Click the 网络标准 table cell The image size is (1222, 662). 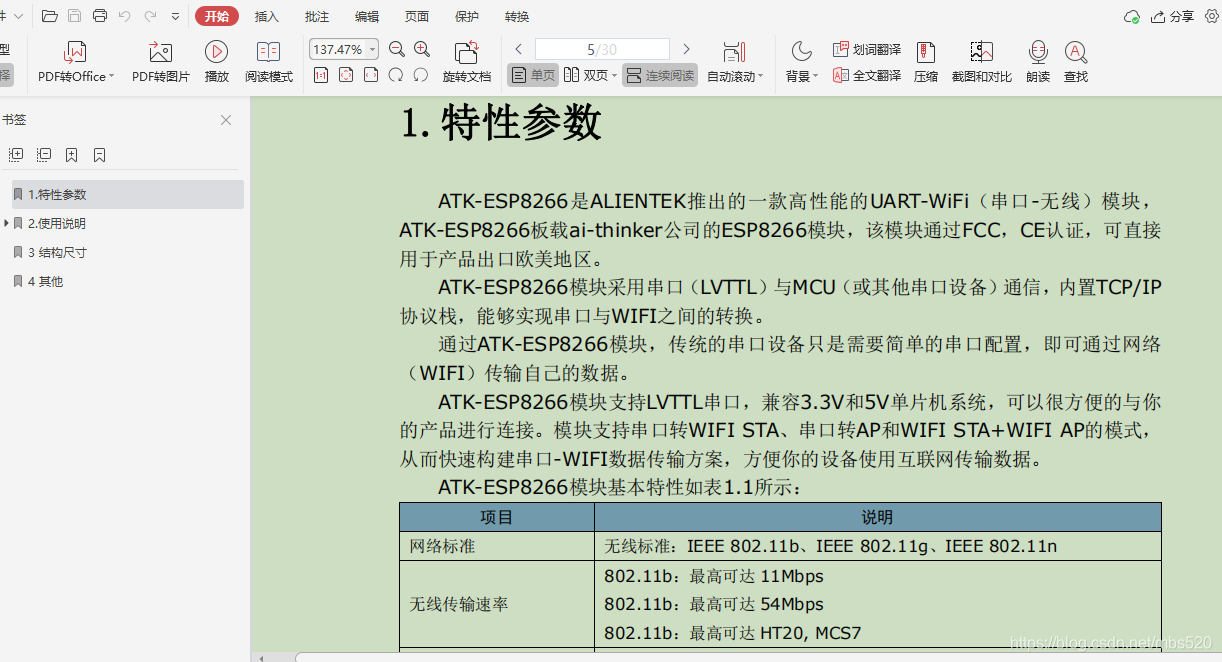[497, 546]
